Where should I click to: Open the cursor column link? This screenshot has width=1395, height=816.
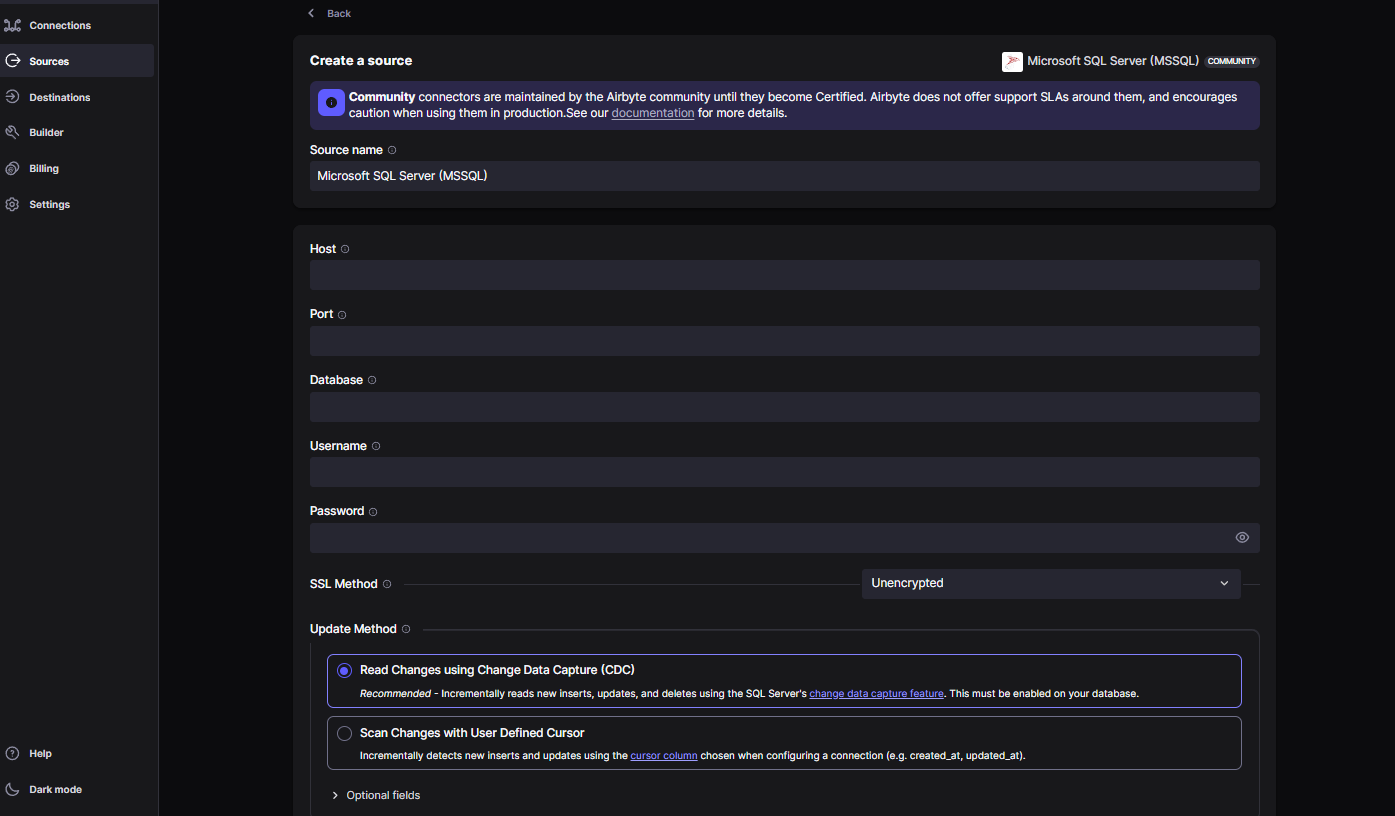[x=664, y=756]
